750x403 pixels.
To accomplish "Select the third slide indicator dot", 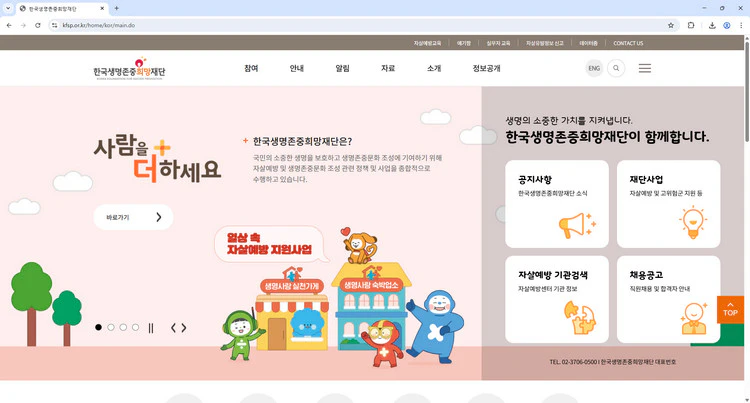I will point(123,327).
